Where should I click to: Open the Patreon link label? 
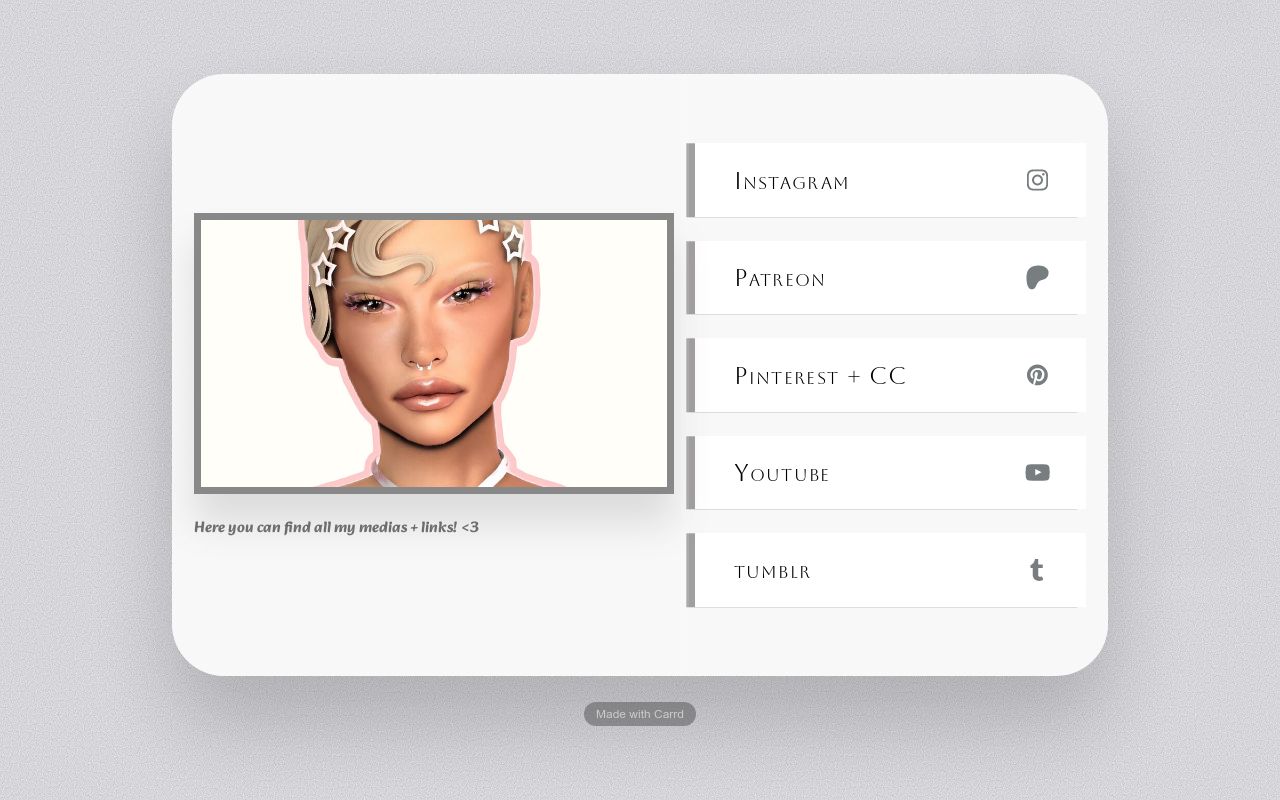780,278
